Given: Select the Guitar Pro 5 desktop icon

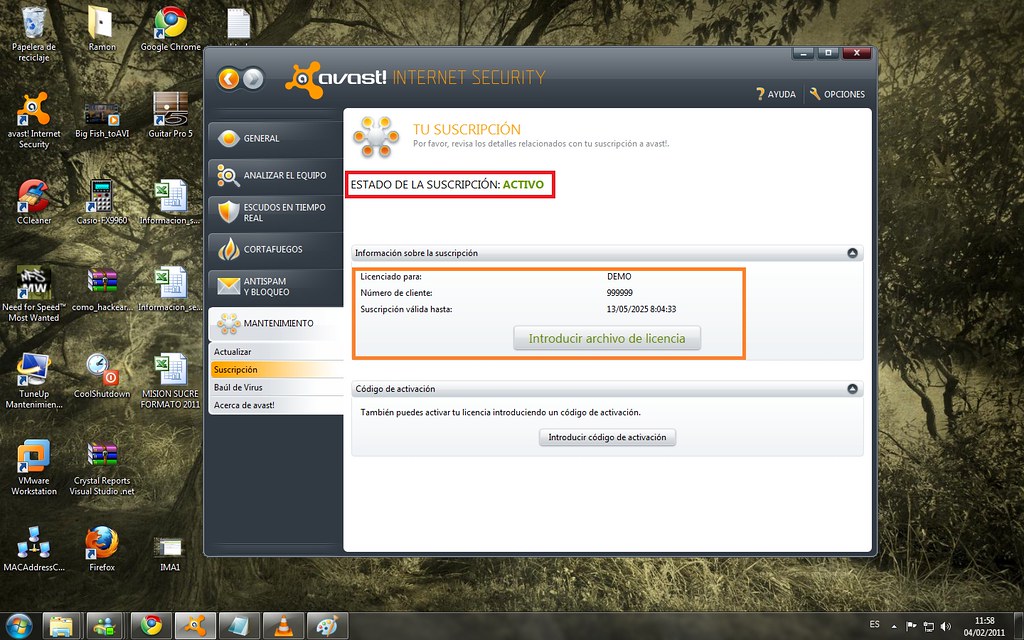Looking at the screenshot, I should point(170,116).
